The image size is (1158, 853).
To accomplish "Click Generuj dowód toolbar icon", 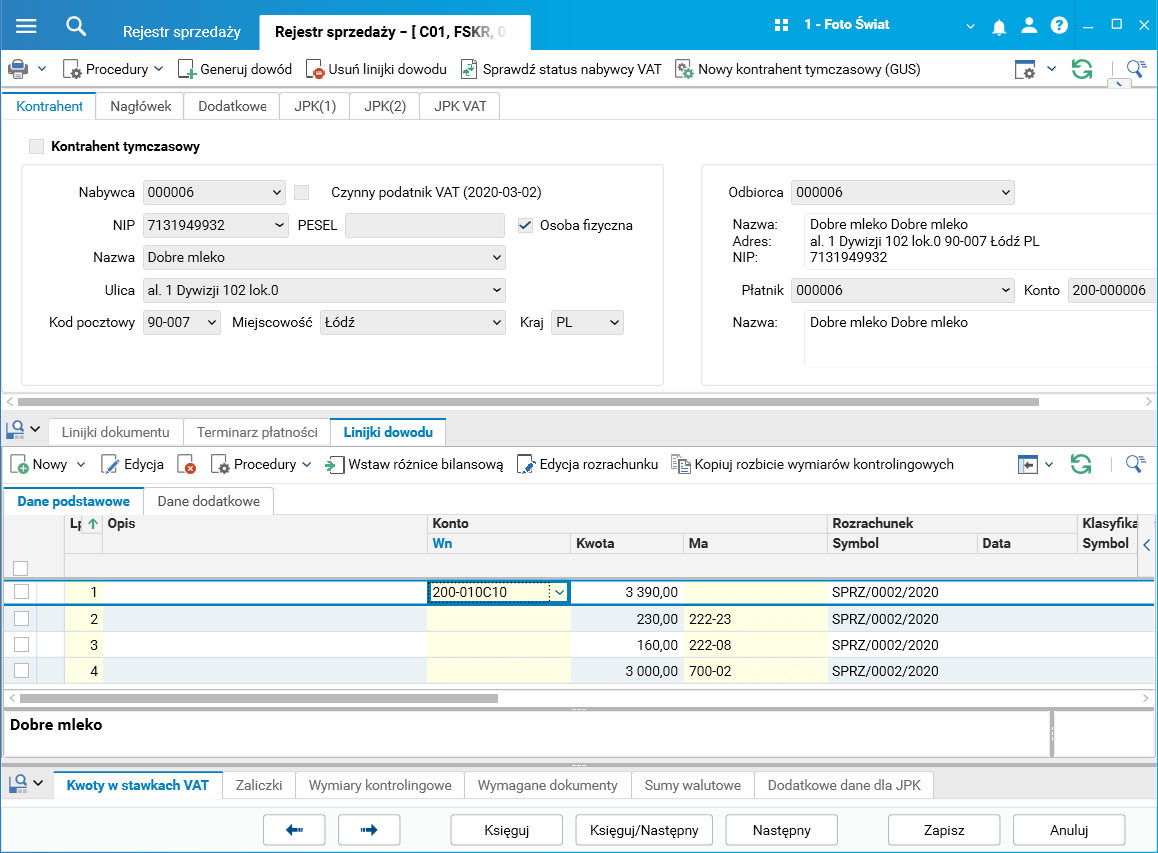I will [x=187, y=69].
